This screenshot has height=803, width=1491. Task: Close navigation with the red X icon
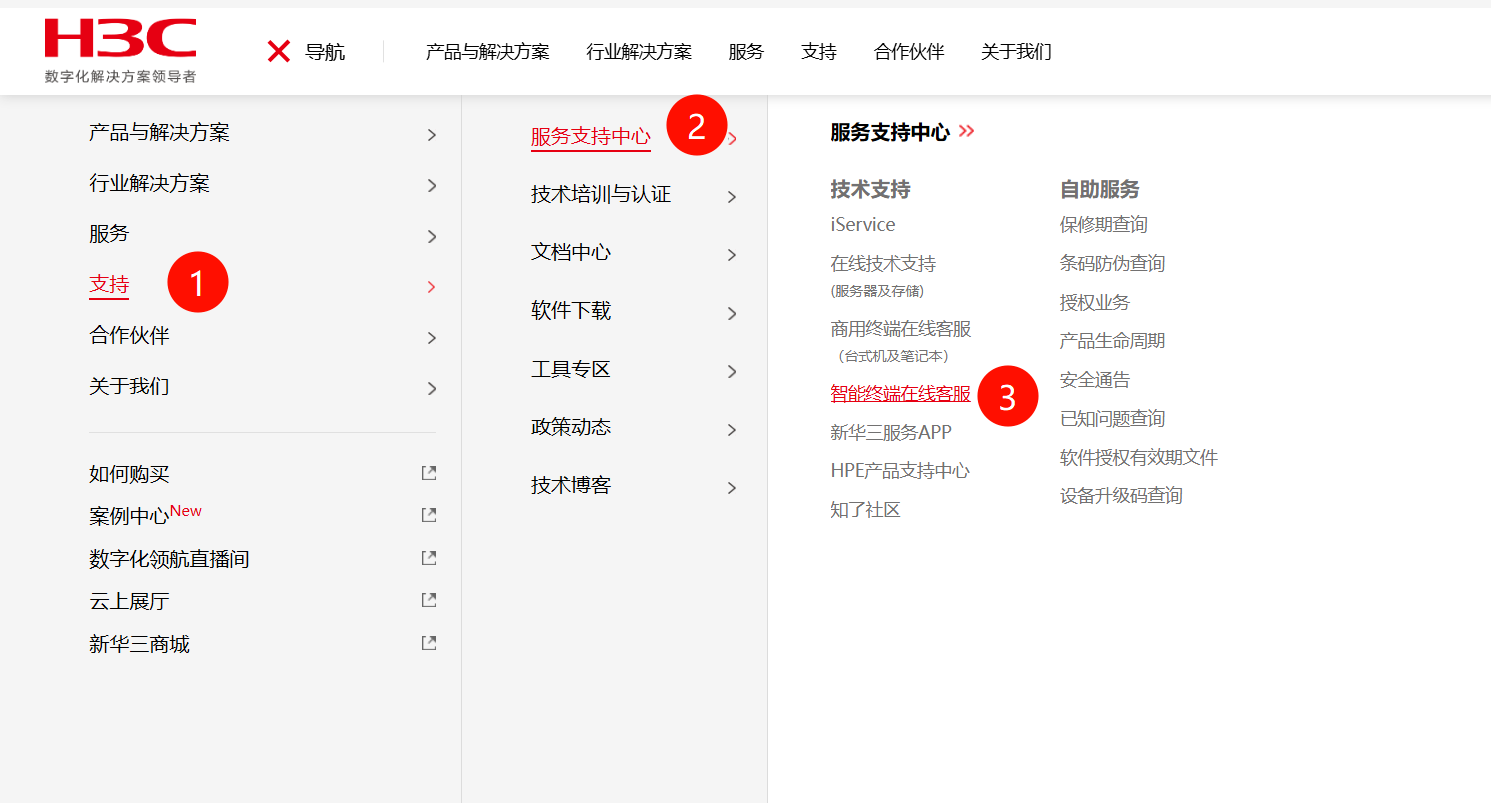pos(279,51)
